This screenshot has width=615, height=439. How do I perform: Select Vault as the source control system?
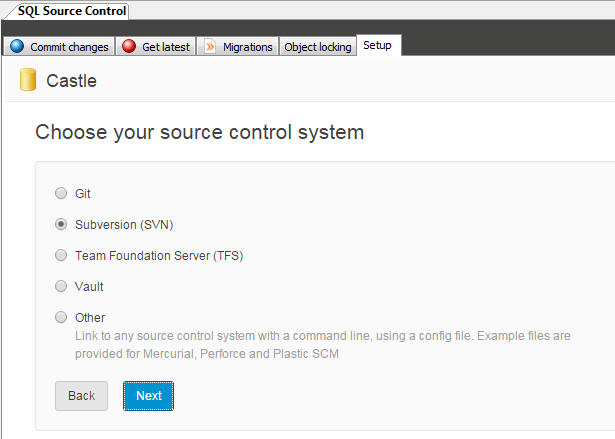(62, 287)
